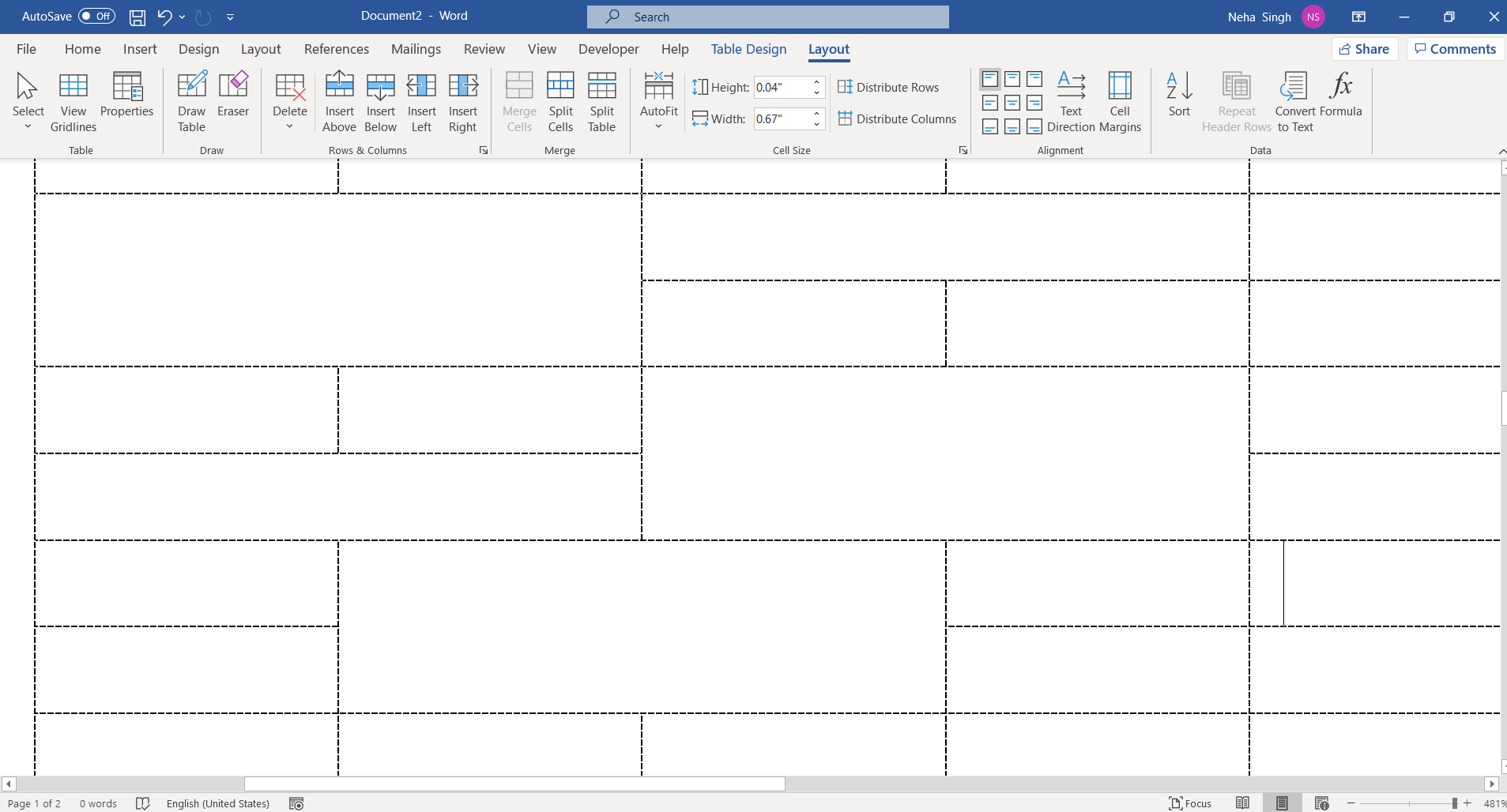This screenshot has width=1507, height=812.
Task: Open the Undo history dropdown arrow
Action: pos(183,17)
